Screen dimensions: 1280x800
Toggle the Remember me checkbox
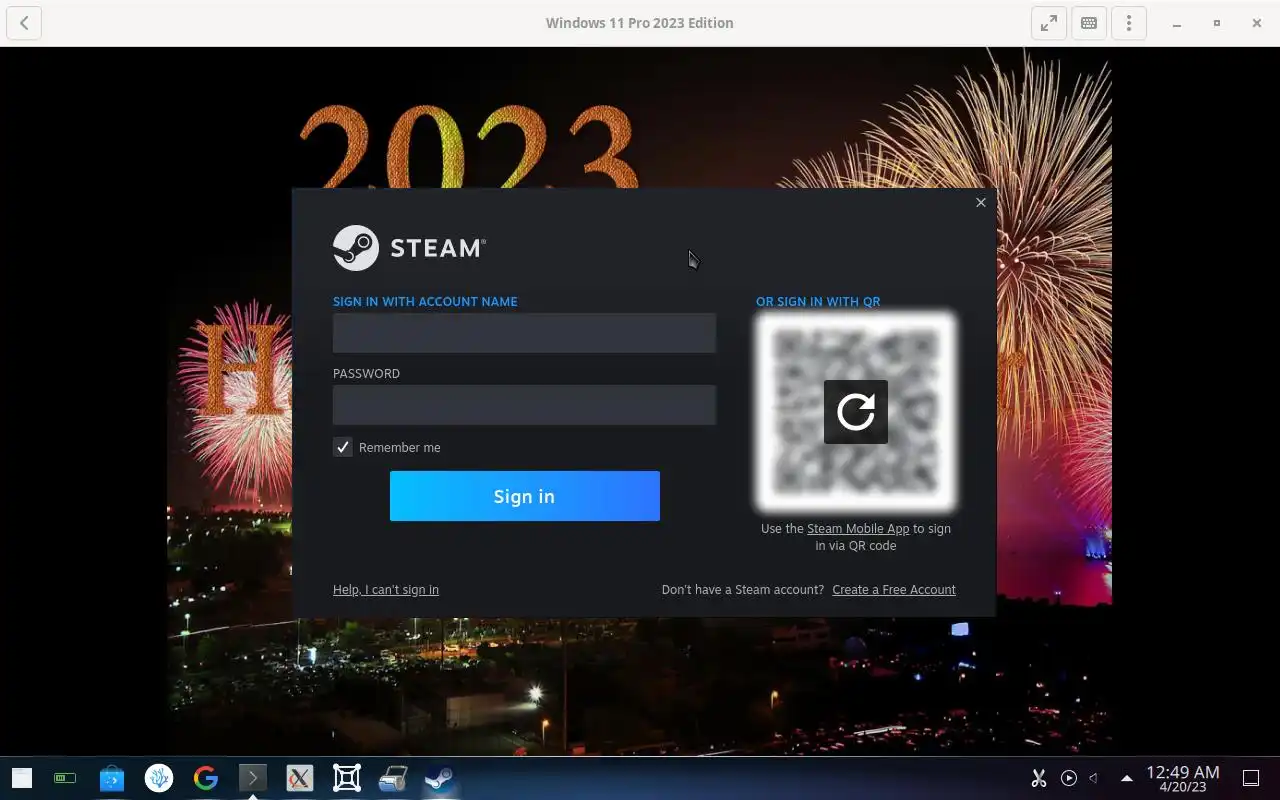coord(343,447)
